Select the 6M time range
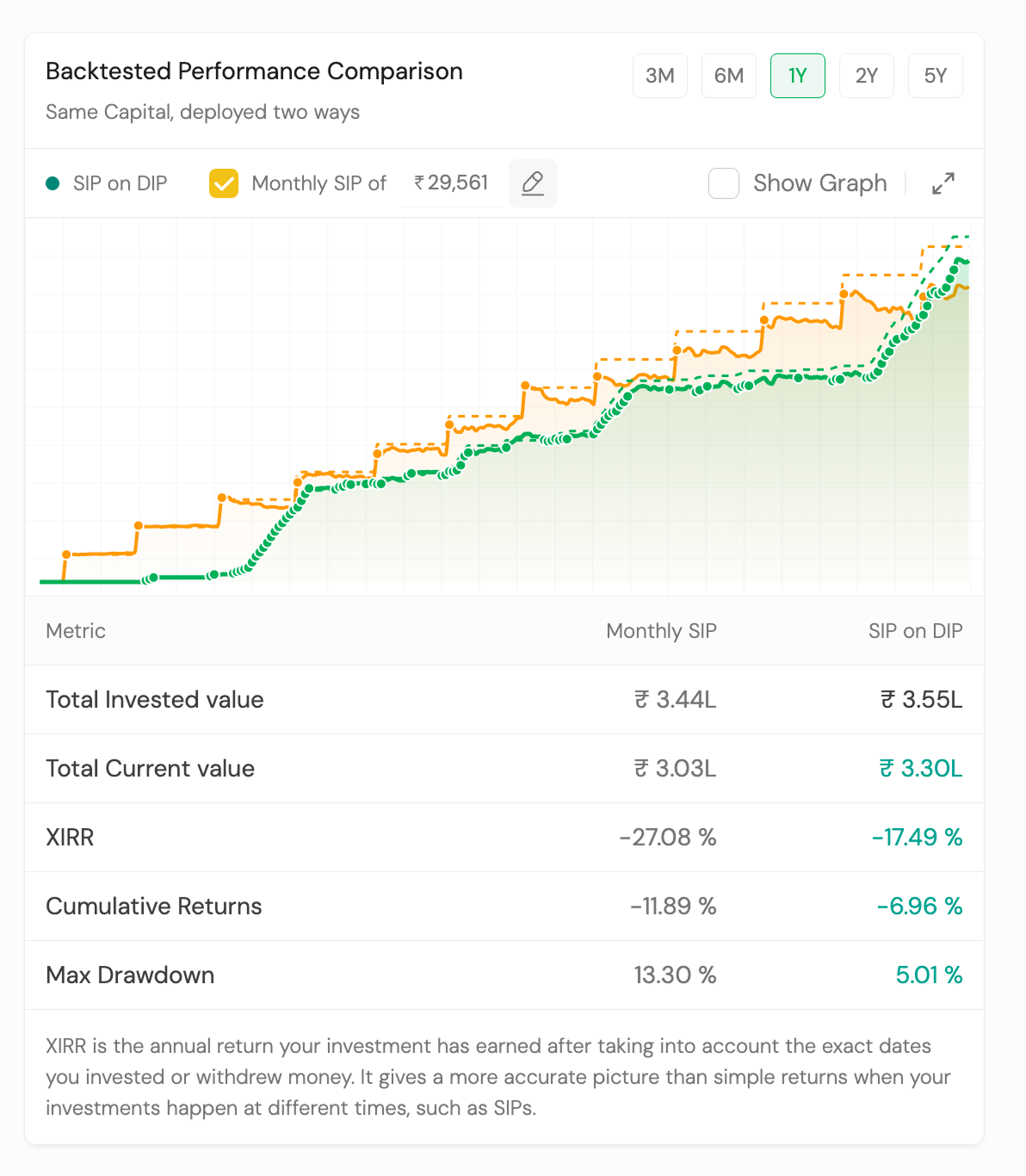The width and height of the screenshot is (1026, 1176). coord(729,76)
